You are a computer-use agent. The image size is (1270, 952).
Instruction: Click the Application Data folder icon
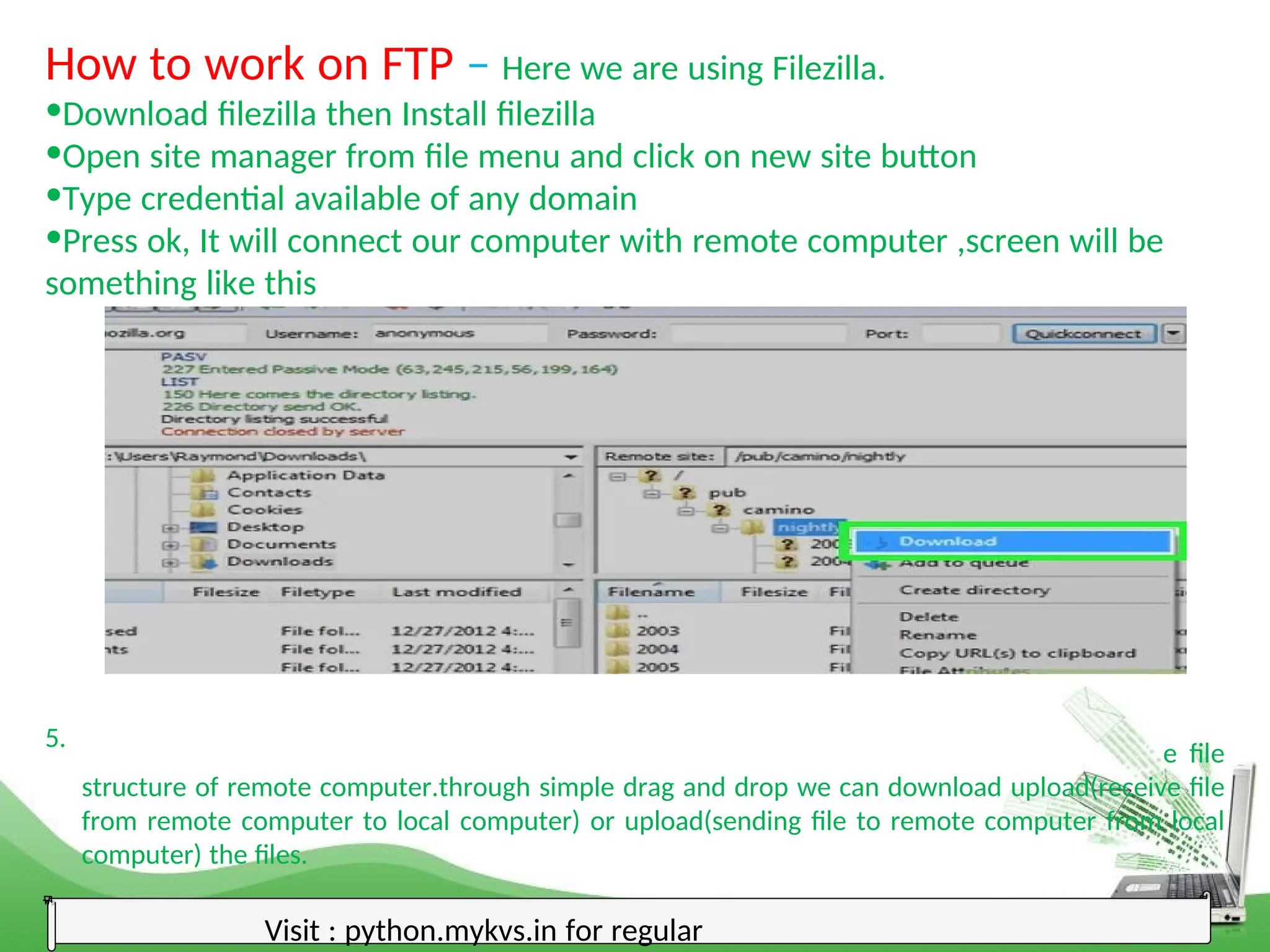pos(203,476)
